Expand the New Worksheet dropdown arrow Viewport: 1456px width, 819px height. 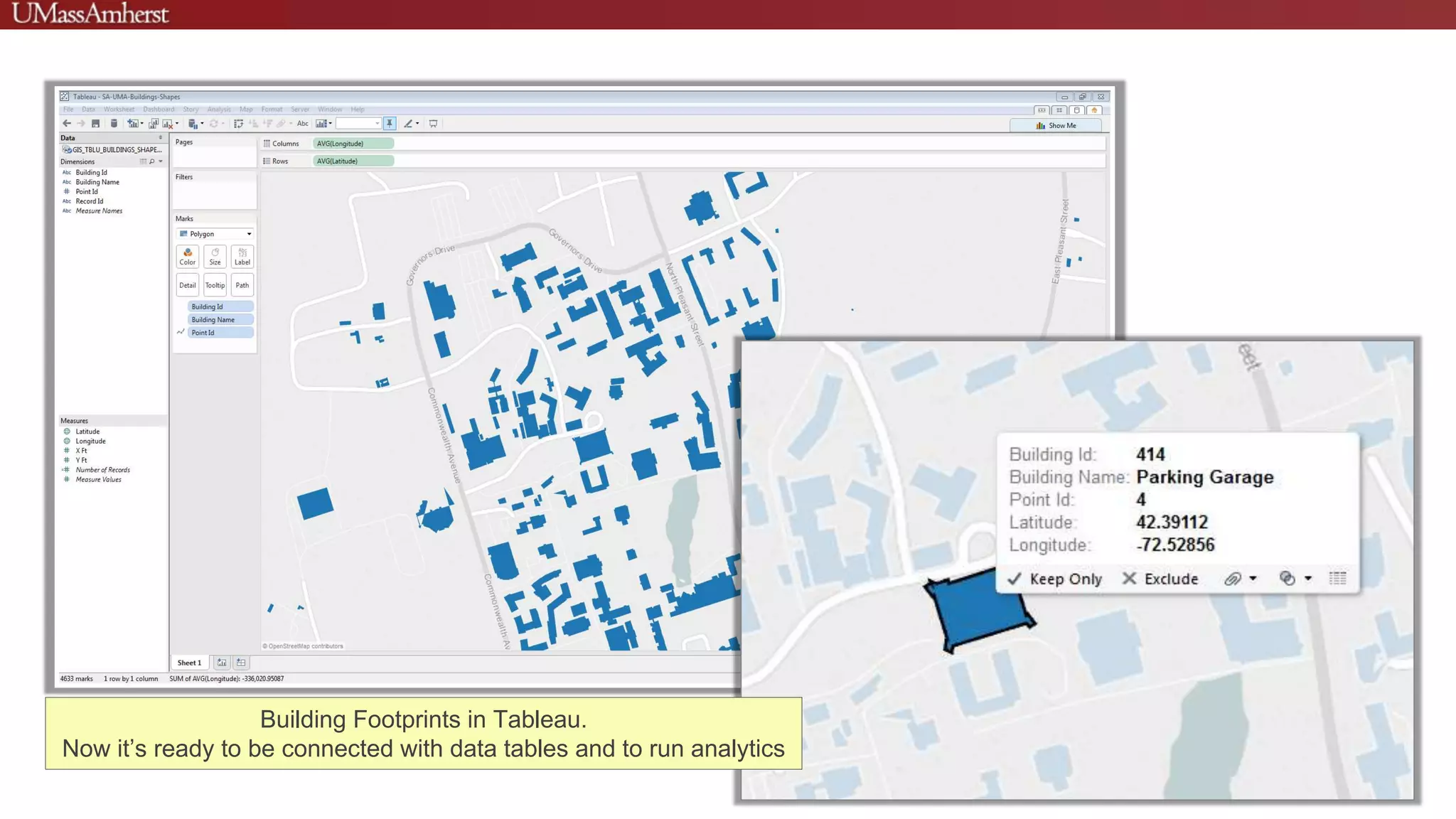tap(141, 123)
